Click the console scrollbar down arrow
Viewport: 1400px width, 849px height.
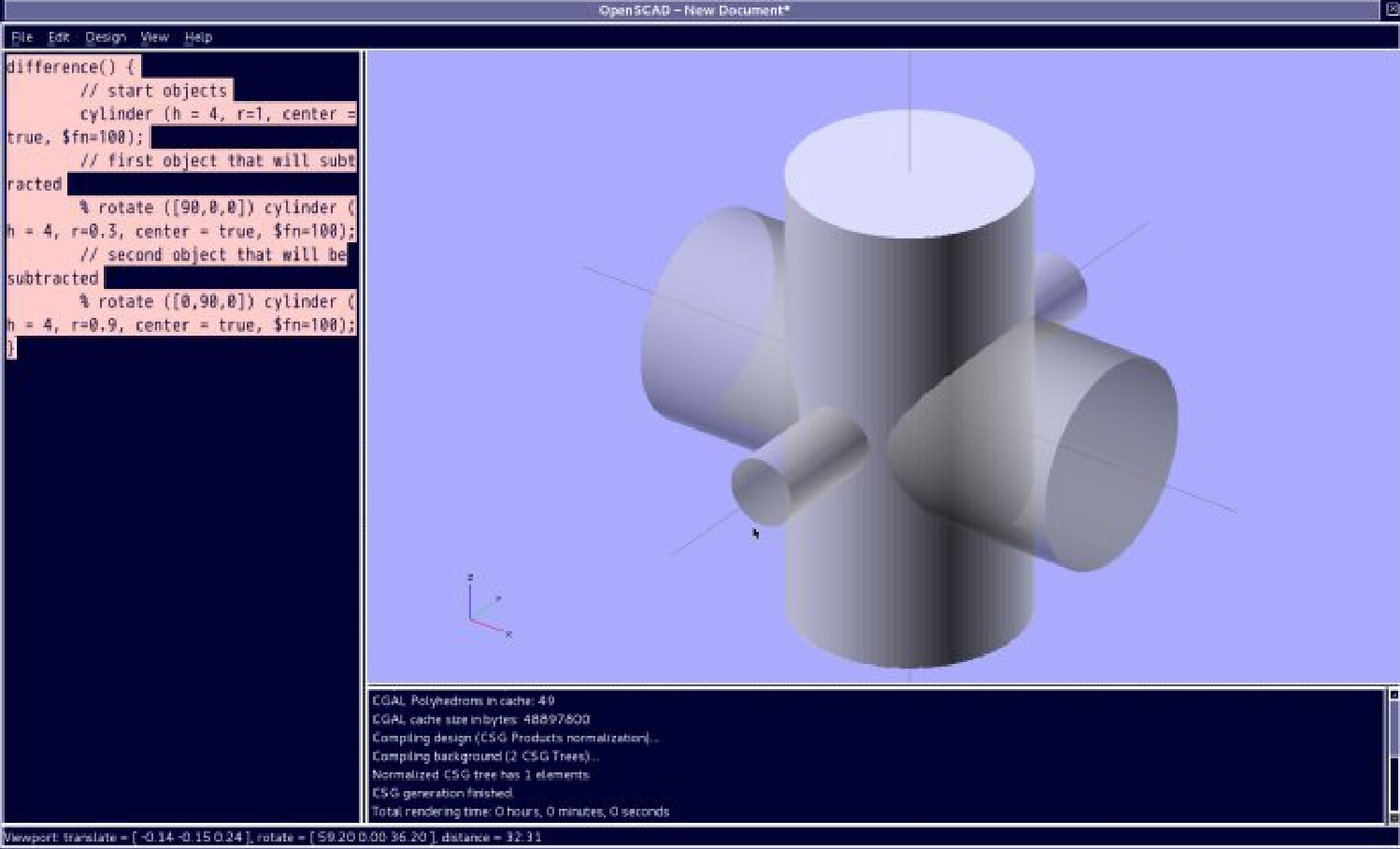click(1393, 817)
